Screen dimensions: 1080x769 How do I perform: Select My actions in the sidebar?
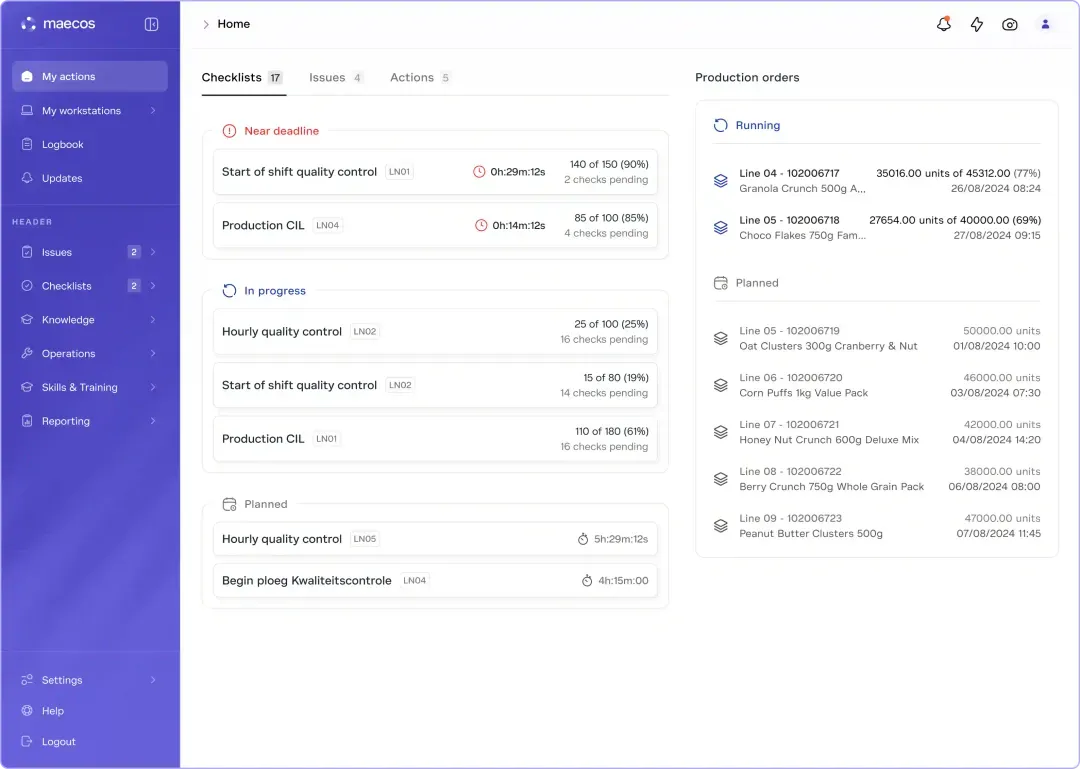coord(90,76)
